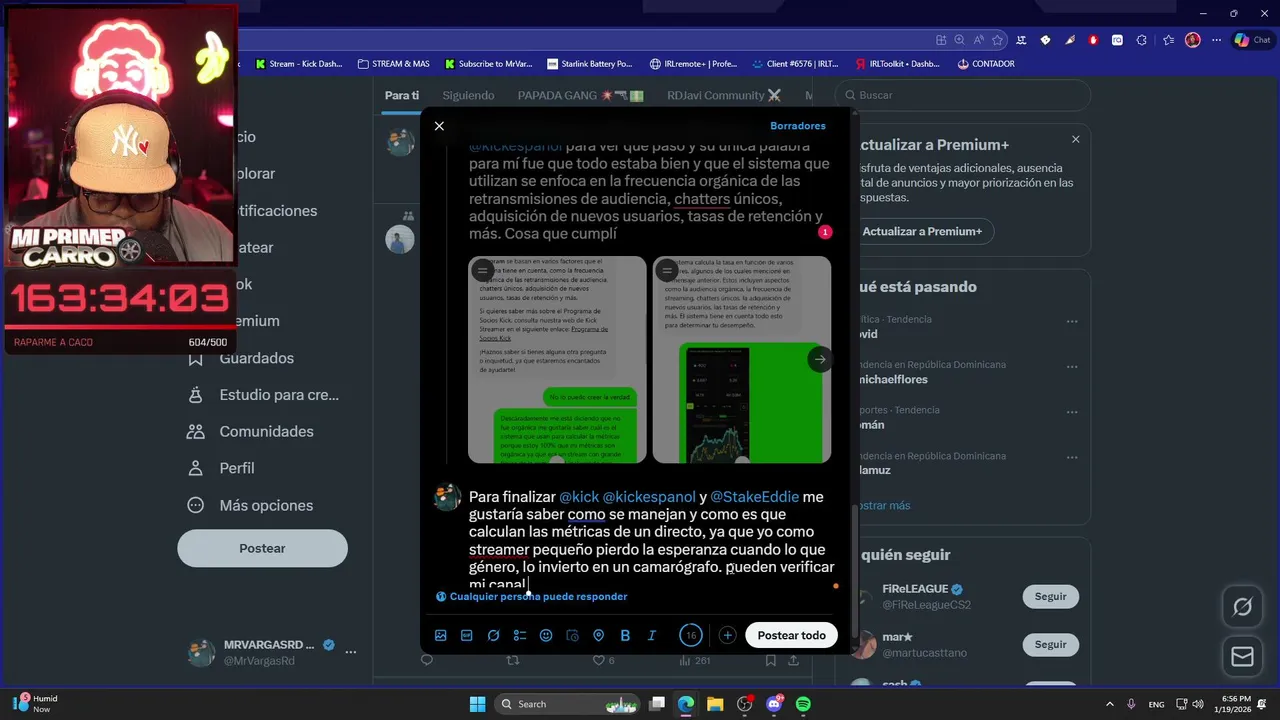
Task: Add another post to the thread
Action: [727, 635]
